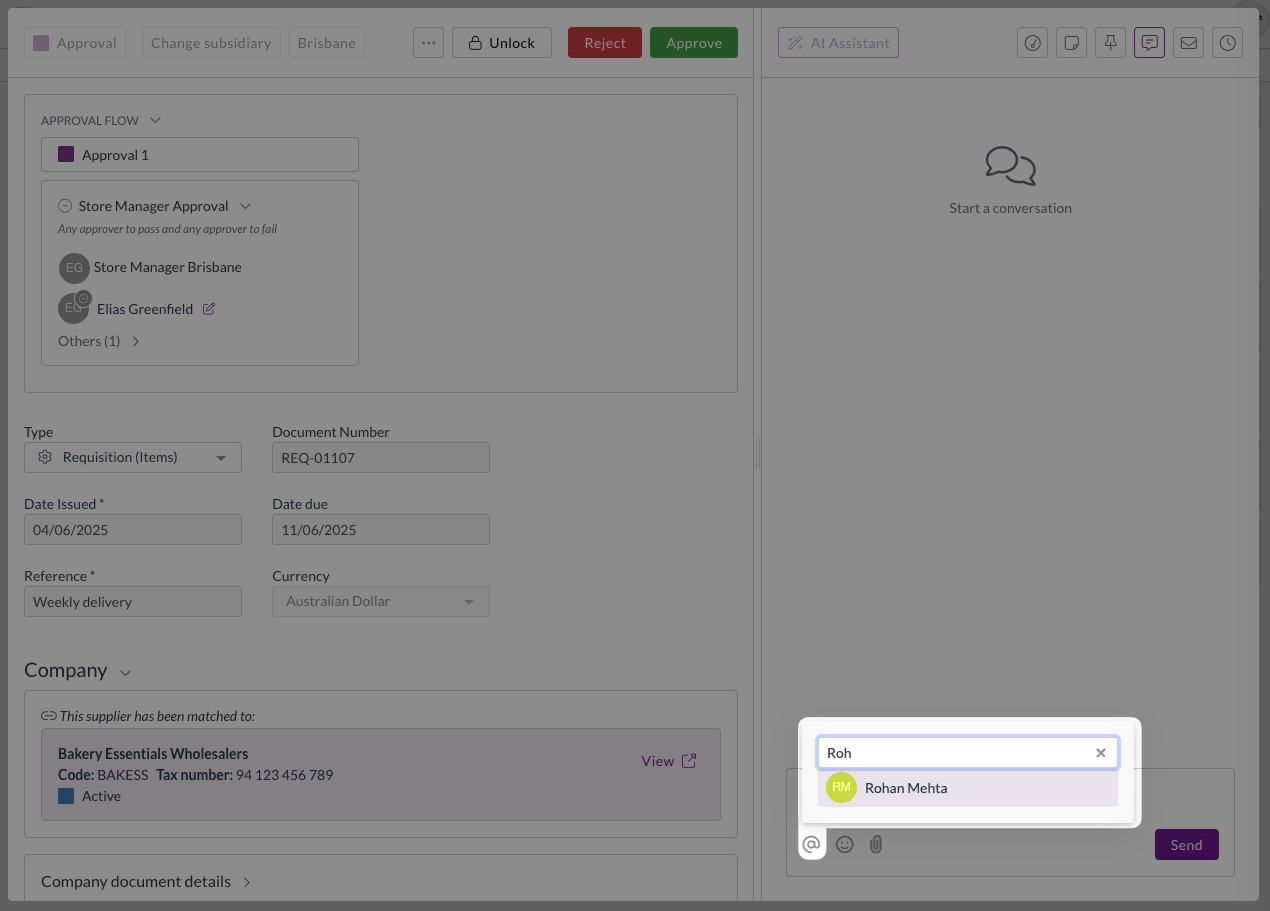Click the Document Number field REQ-01107
The image size is (1270, 911).
pyautogui.click(x=381, y=458)
